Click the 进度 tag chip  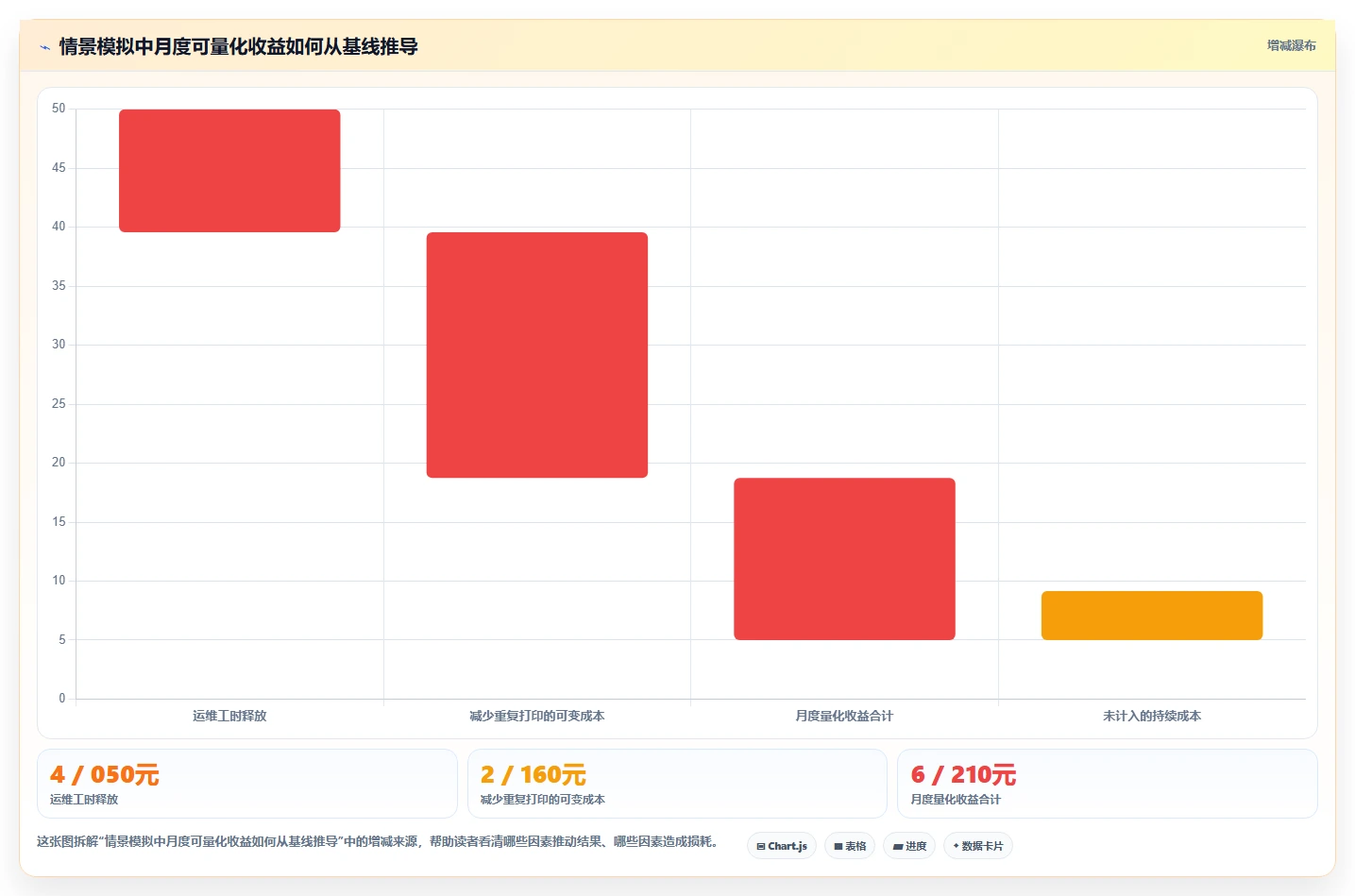point(909,846)
